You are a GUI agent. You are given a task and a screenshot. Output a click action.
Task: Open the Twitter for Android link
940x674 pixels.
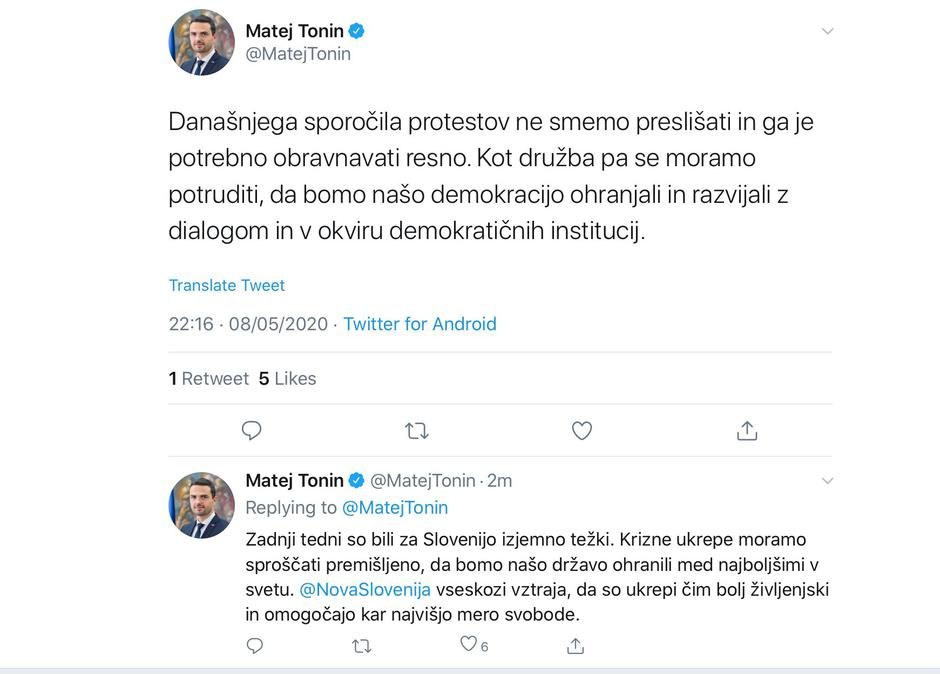click(x=420, y=324)
